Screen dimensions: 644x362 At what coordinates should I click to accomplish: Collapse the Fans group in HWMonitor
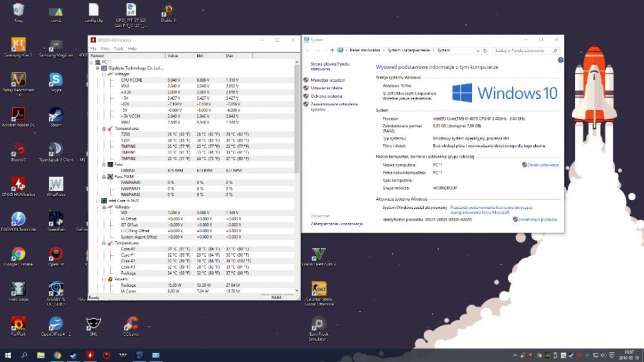point(104,164)
